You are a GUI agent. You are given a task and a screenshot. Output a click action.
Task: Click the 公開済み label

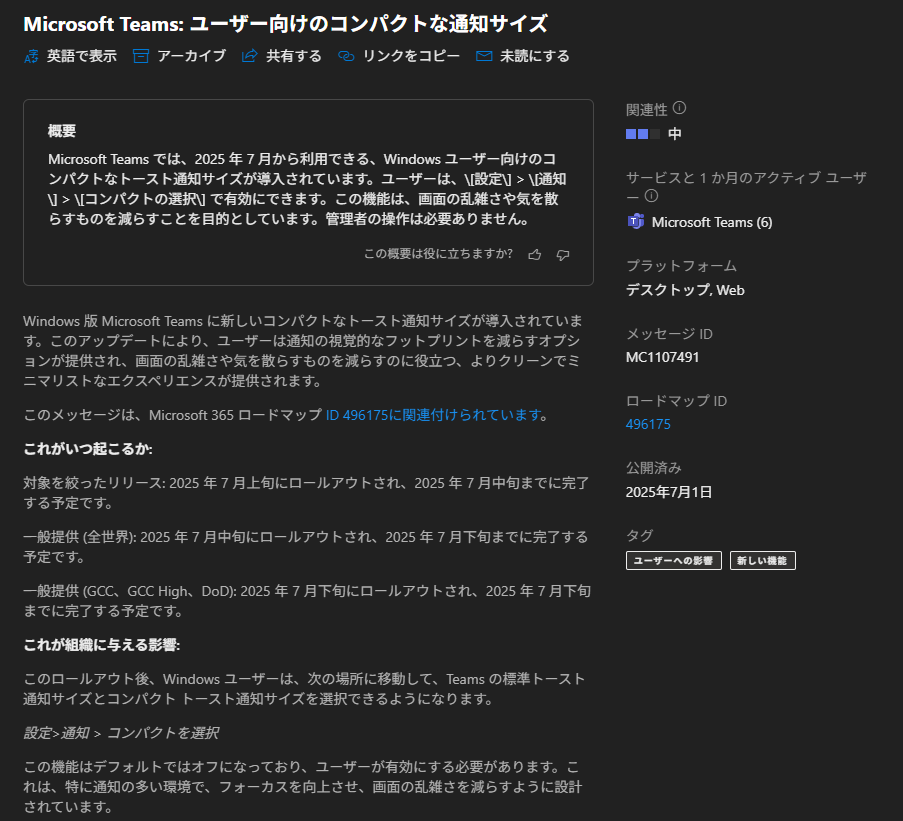tap(654, 468)
